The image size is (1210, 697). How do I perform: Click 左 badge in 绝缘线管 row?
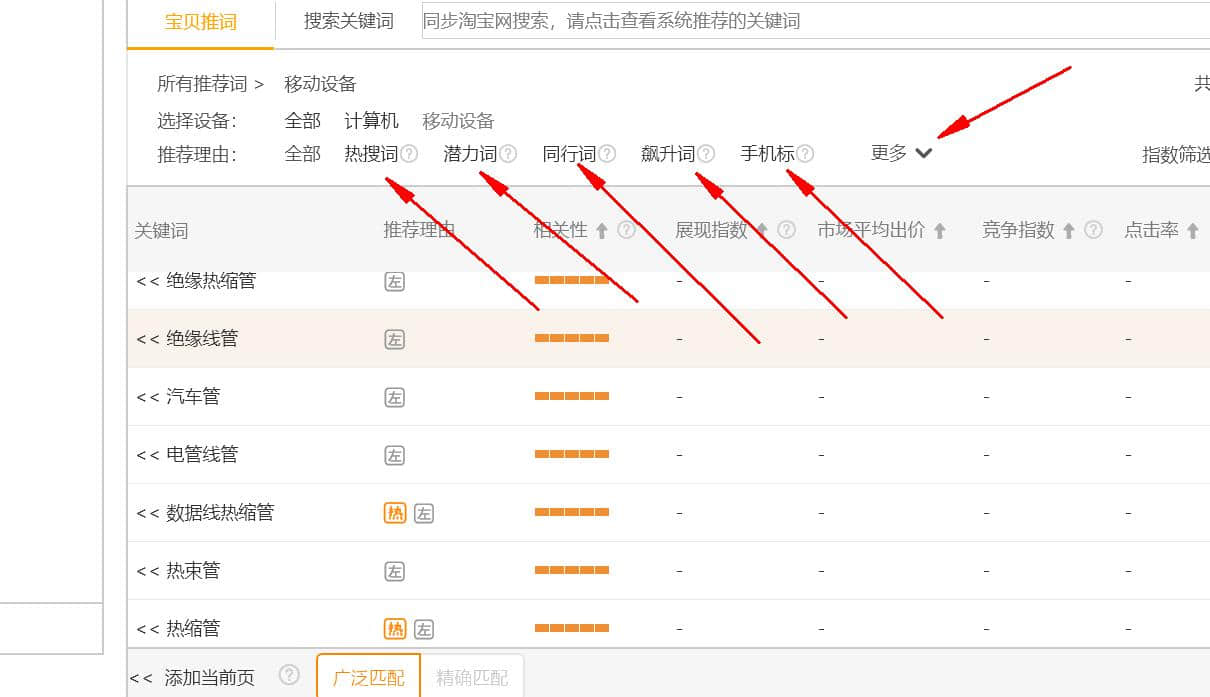[395, 339]
